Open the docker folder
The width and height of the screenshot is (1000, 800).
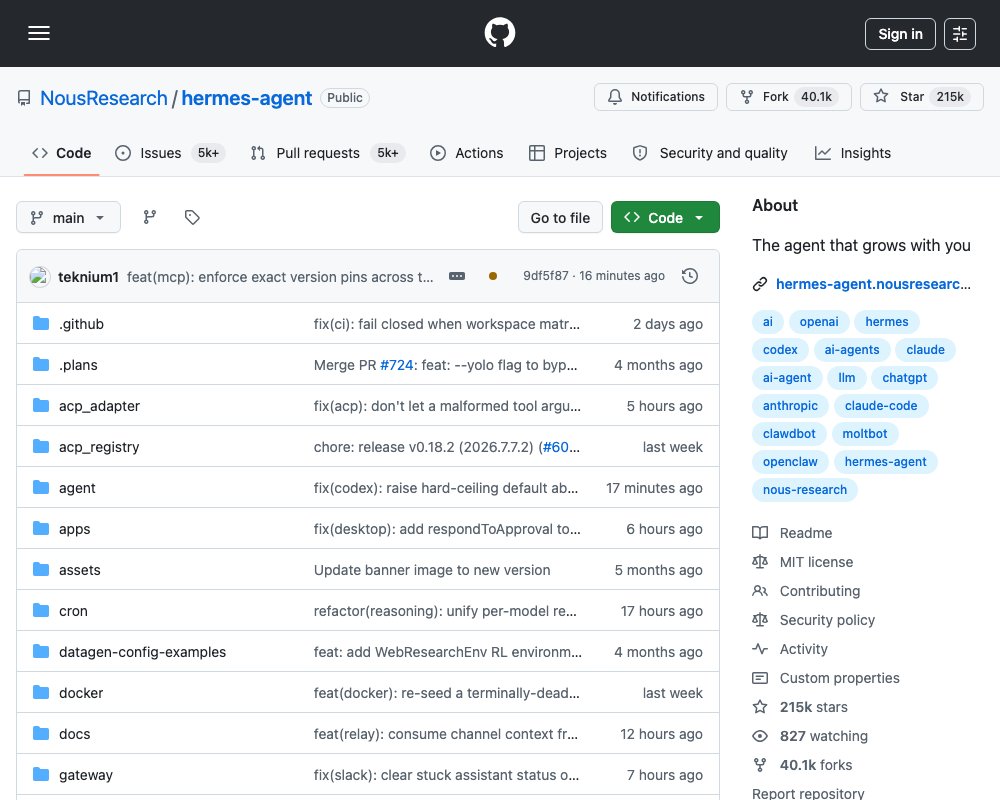pyautogui.click(x=81, y=693)
